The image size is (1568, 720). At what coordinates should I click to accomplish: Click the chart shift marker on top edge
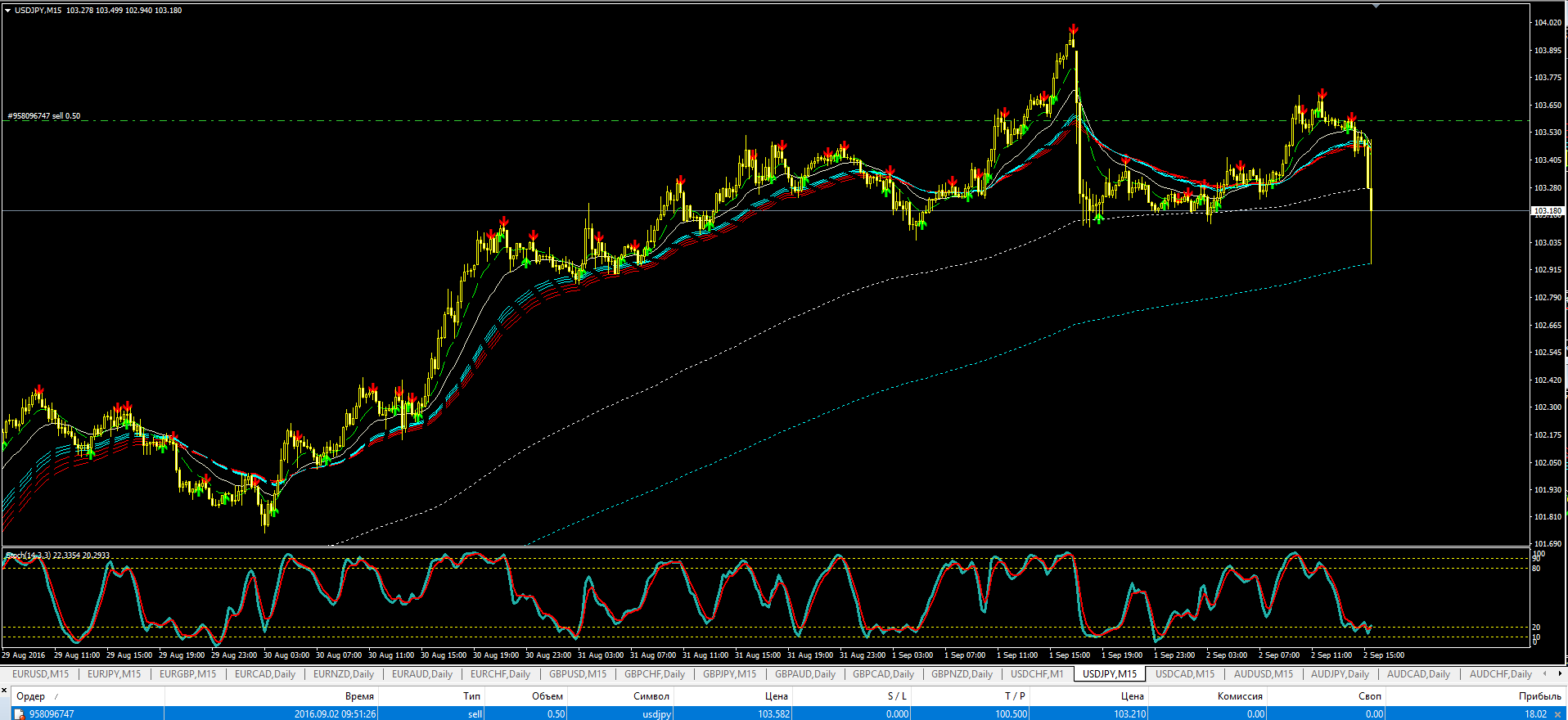pyautogui.click(x=1376, y=6)
